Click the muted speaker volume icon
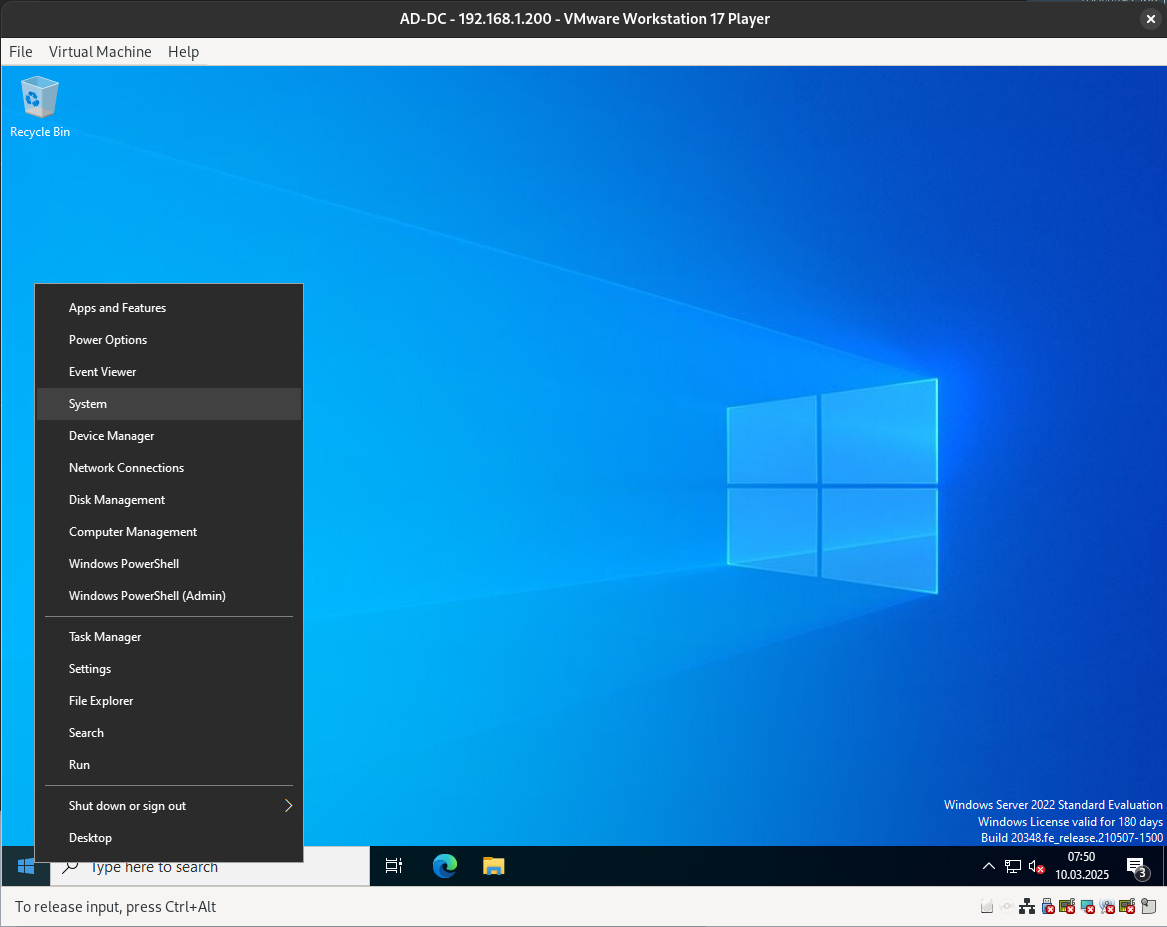 click(1037, 866)
